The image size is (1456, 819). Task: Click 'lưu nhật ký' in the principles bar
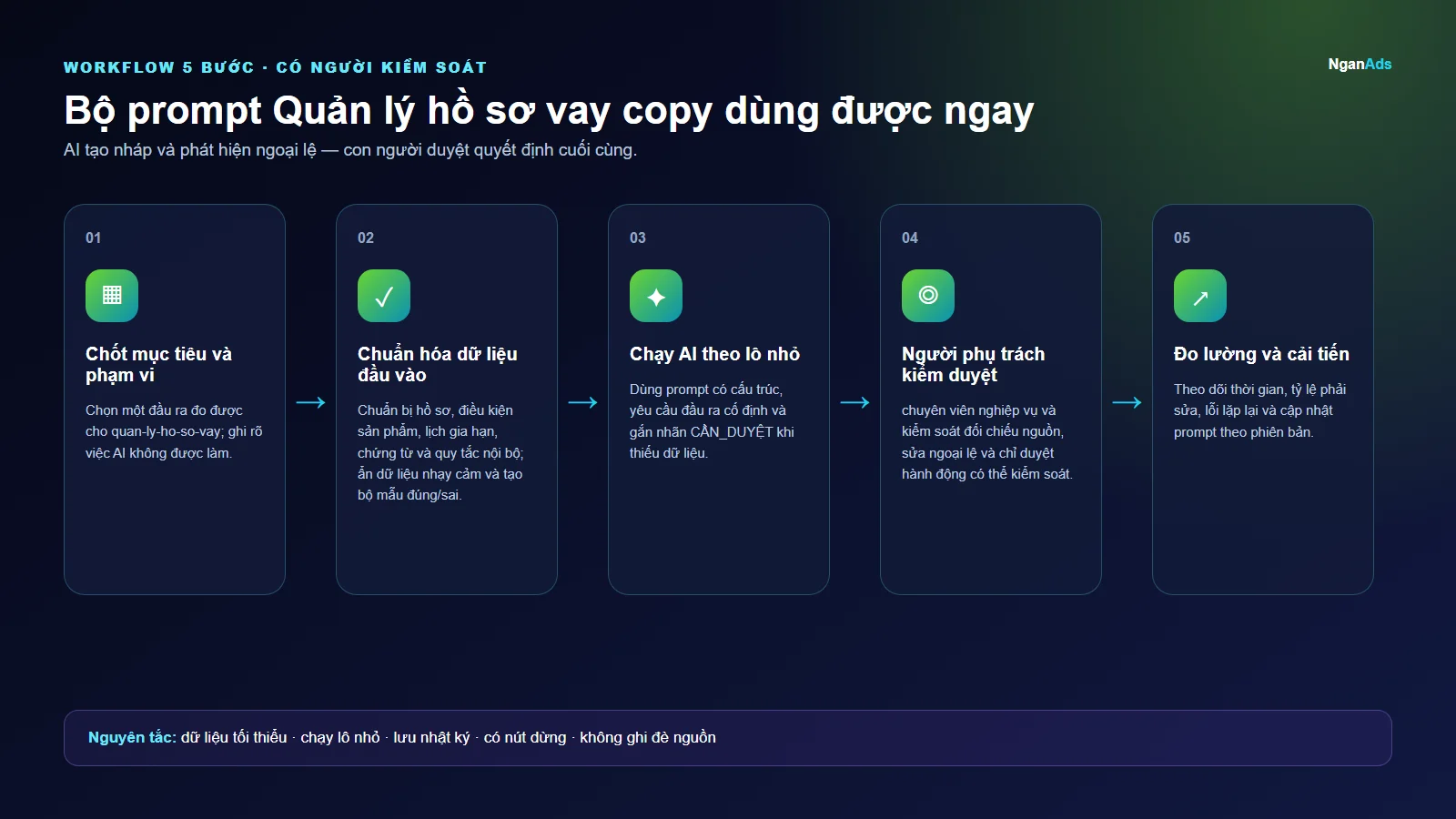432,737
